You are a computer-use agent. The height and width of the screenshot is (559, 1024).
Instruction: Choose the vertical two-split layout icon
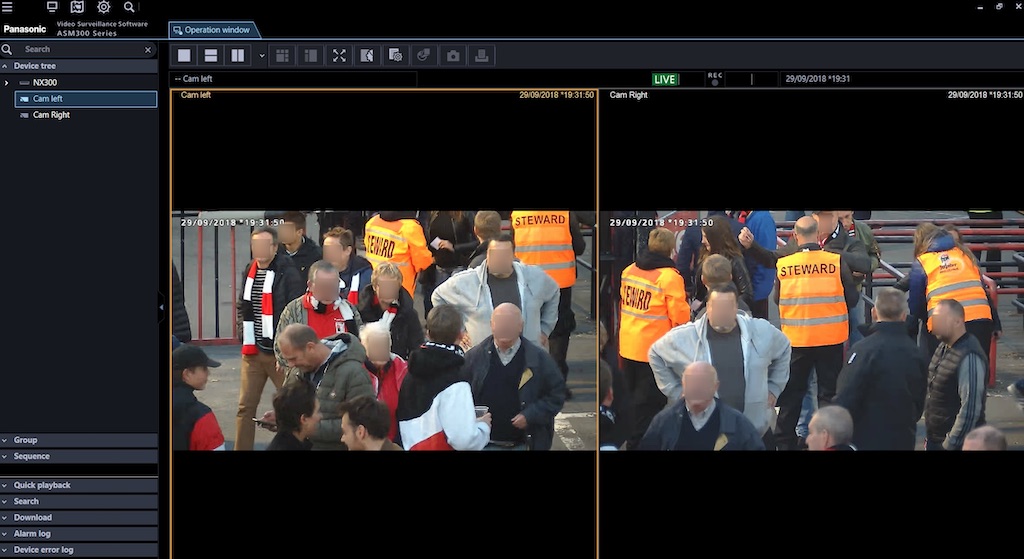[237, 55]
